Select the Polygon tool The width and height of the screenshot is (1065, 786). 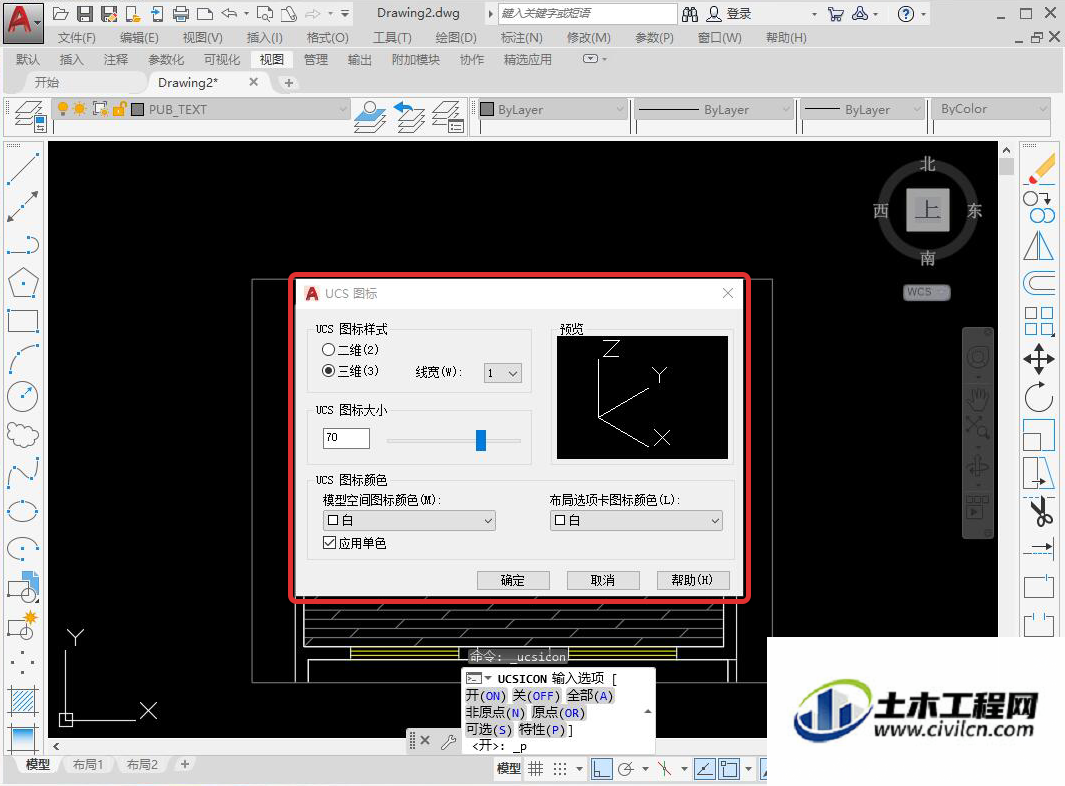[23, 283]
